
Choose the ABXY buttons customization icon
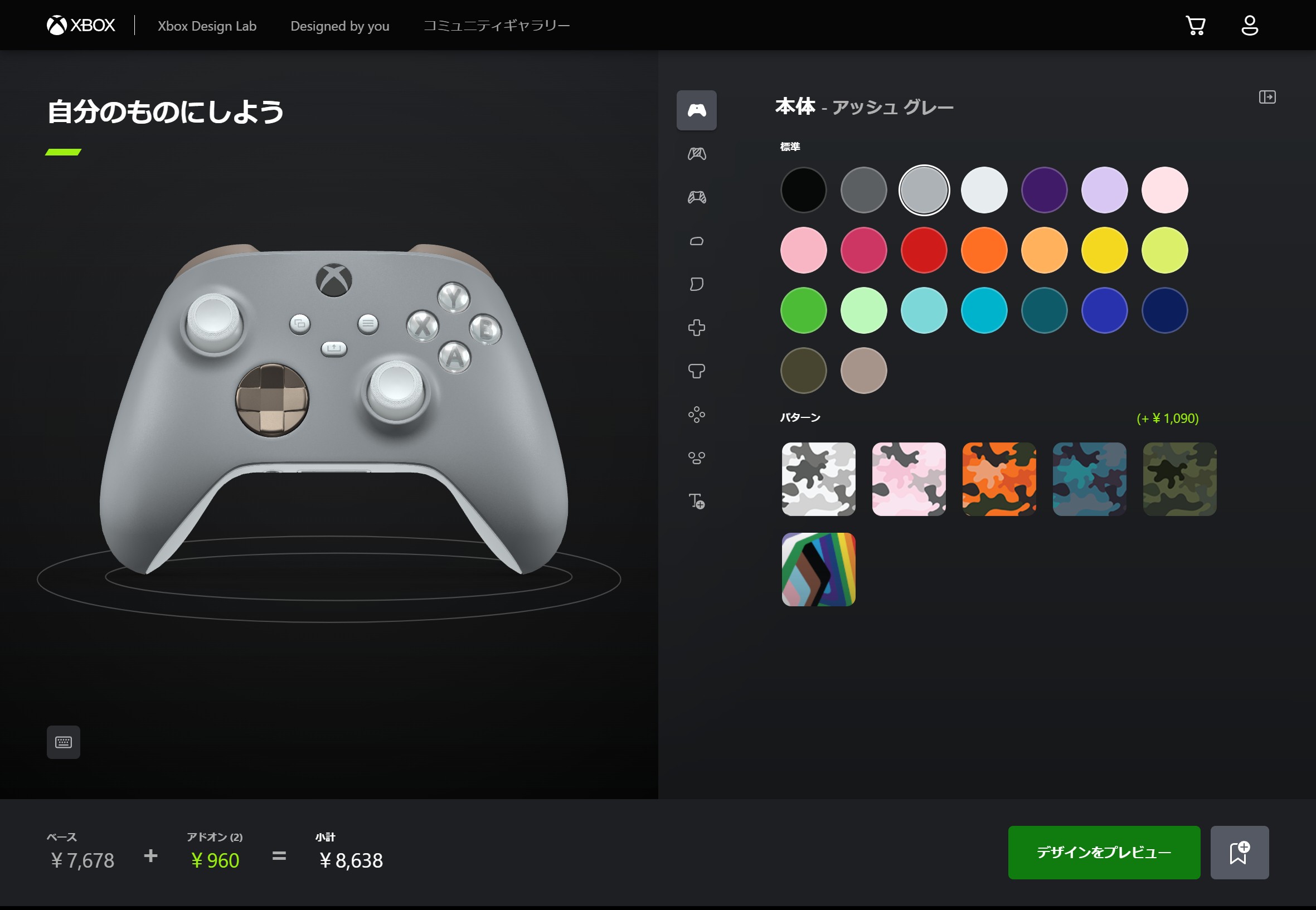click(696, 415)
